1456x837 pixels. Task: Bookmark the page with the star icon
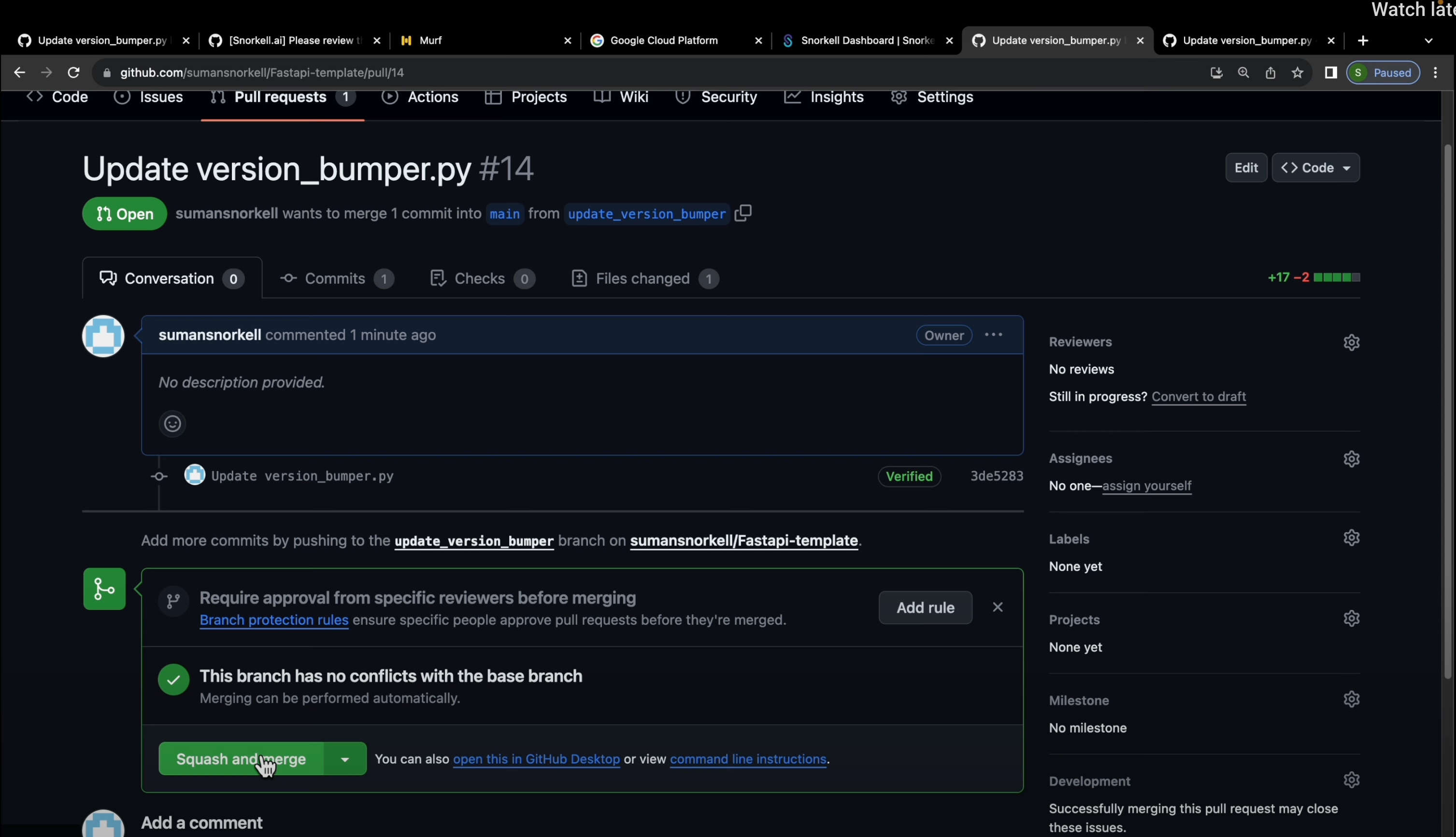[1298, 72]
